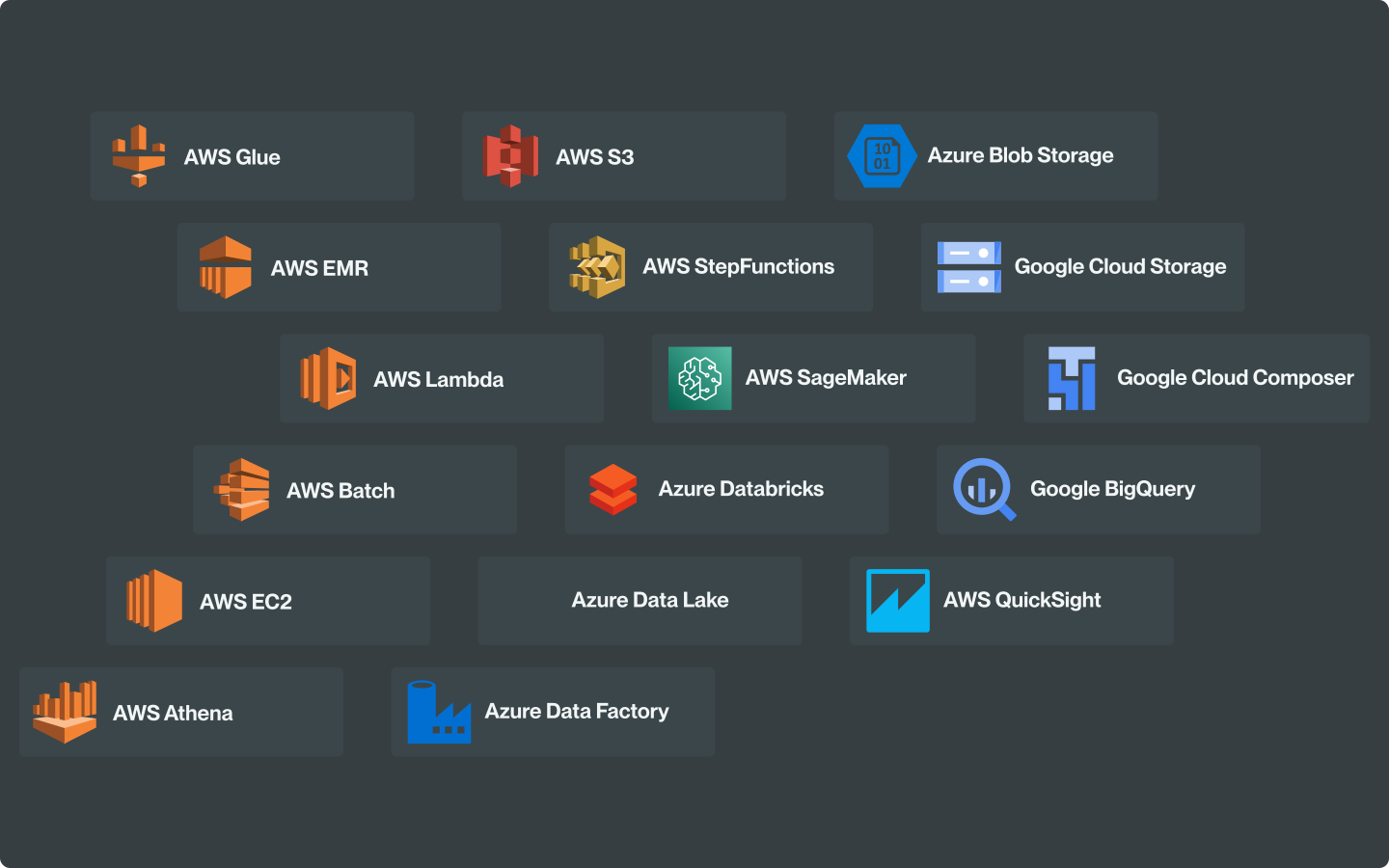The width and height of the screenshot is (1389, 868).
Task: Click the AWS StepFunctions icon
Action: tap(596, 267)
